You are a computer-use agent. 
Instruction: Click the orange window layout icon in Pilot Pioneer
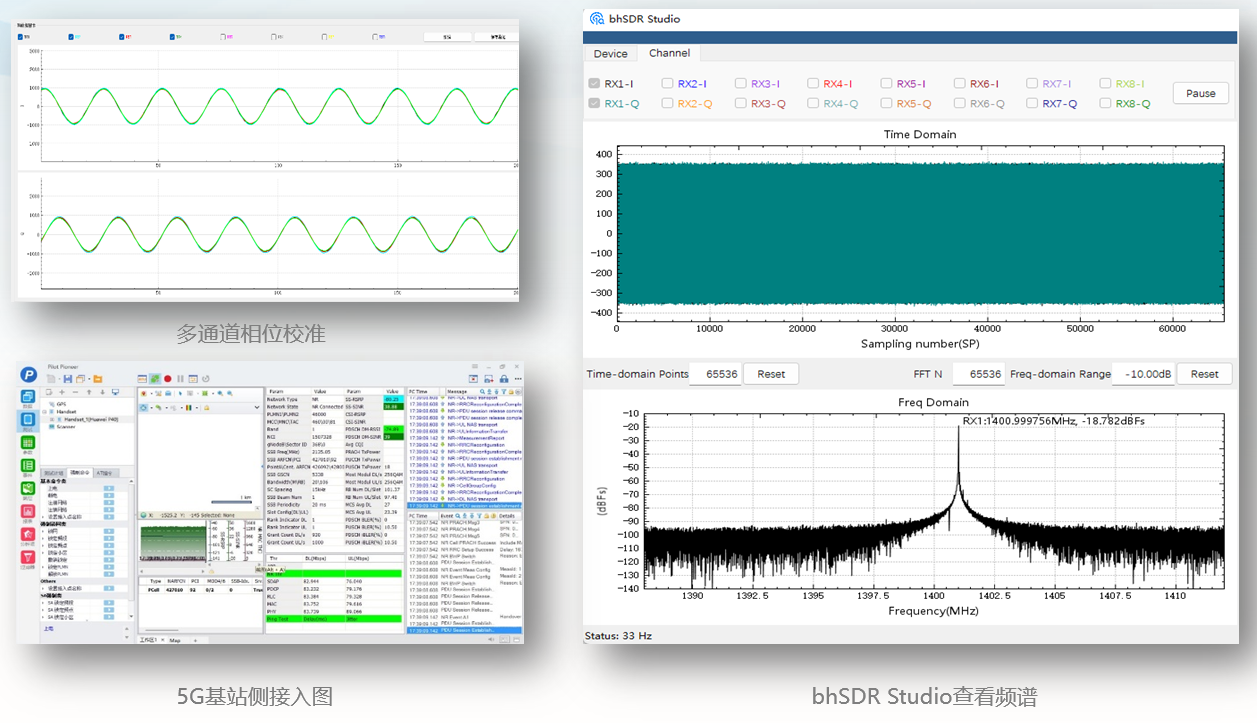[80, 379]
